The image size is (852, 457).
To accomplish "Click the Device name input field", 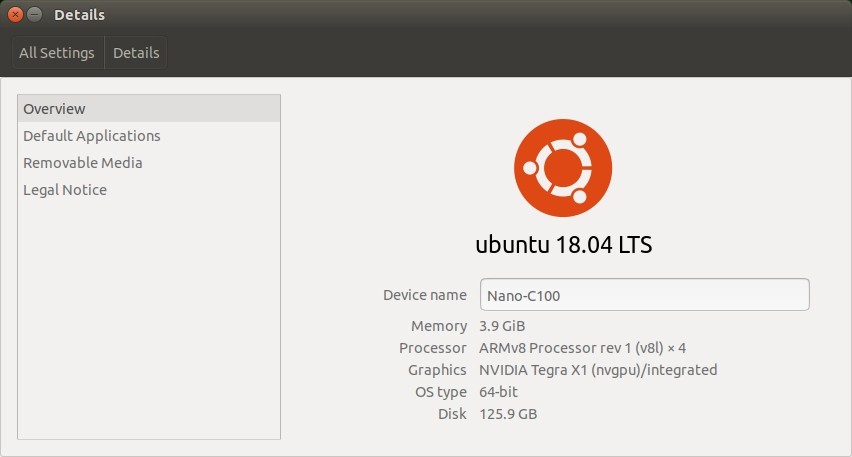I will click(644, 295).
